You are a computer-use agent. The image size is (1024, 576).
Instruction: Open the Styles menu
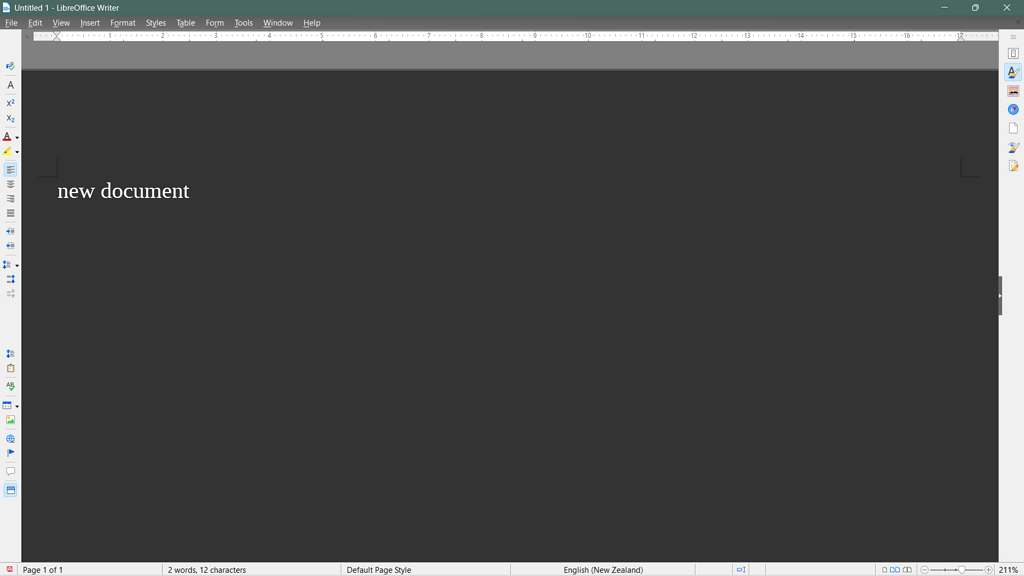155,22
